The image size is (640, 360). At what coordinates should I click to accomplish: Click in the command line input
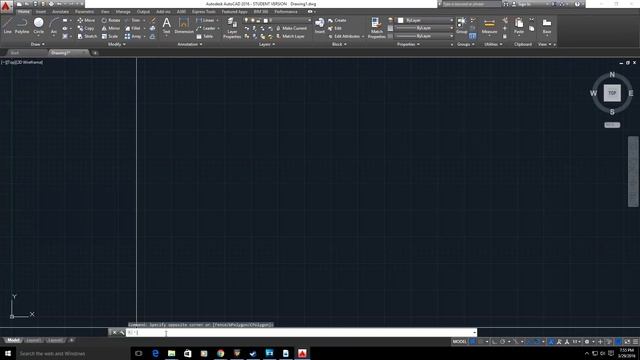(x=300, y=333)
